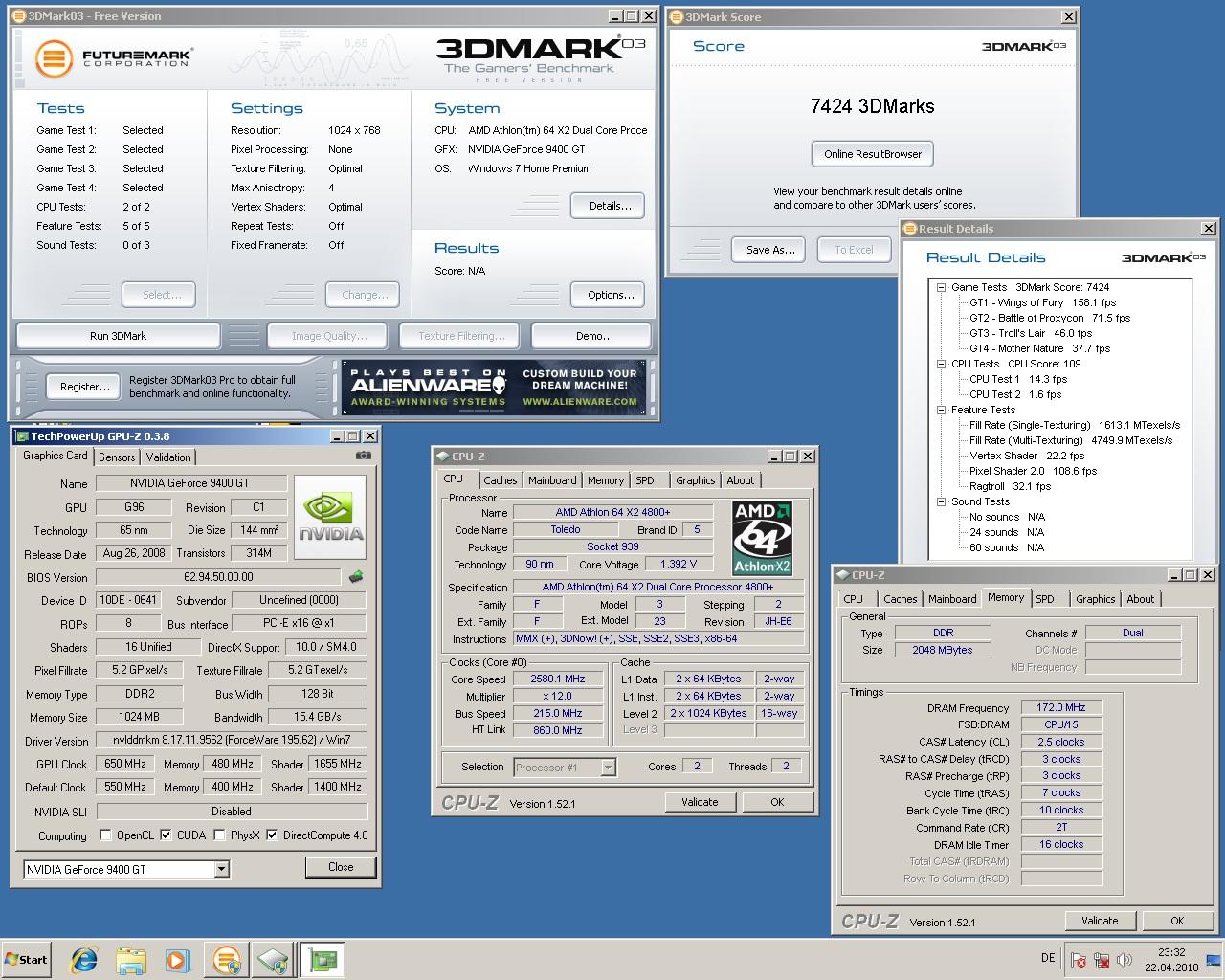
Task: Open Windows Explorer folder on the taskbar
Action: 131,959
